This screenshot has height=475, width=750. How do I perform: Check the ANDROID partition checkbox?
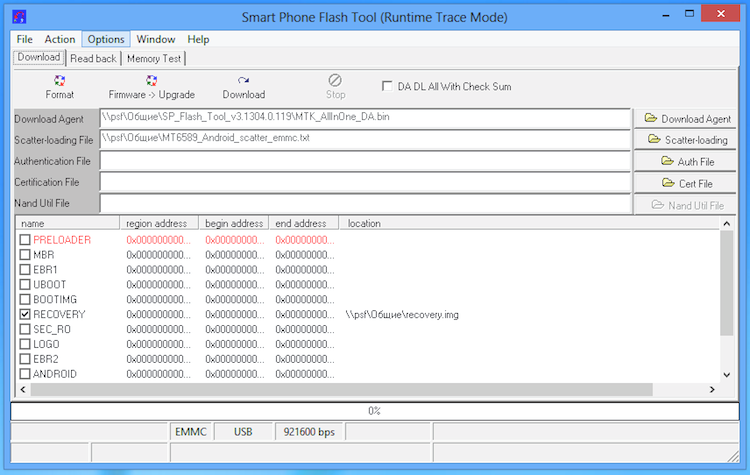(x=25, y=374)
